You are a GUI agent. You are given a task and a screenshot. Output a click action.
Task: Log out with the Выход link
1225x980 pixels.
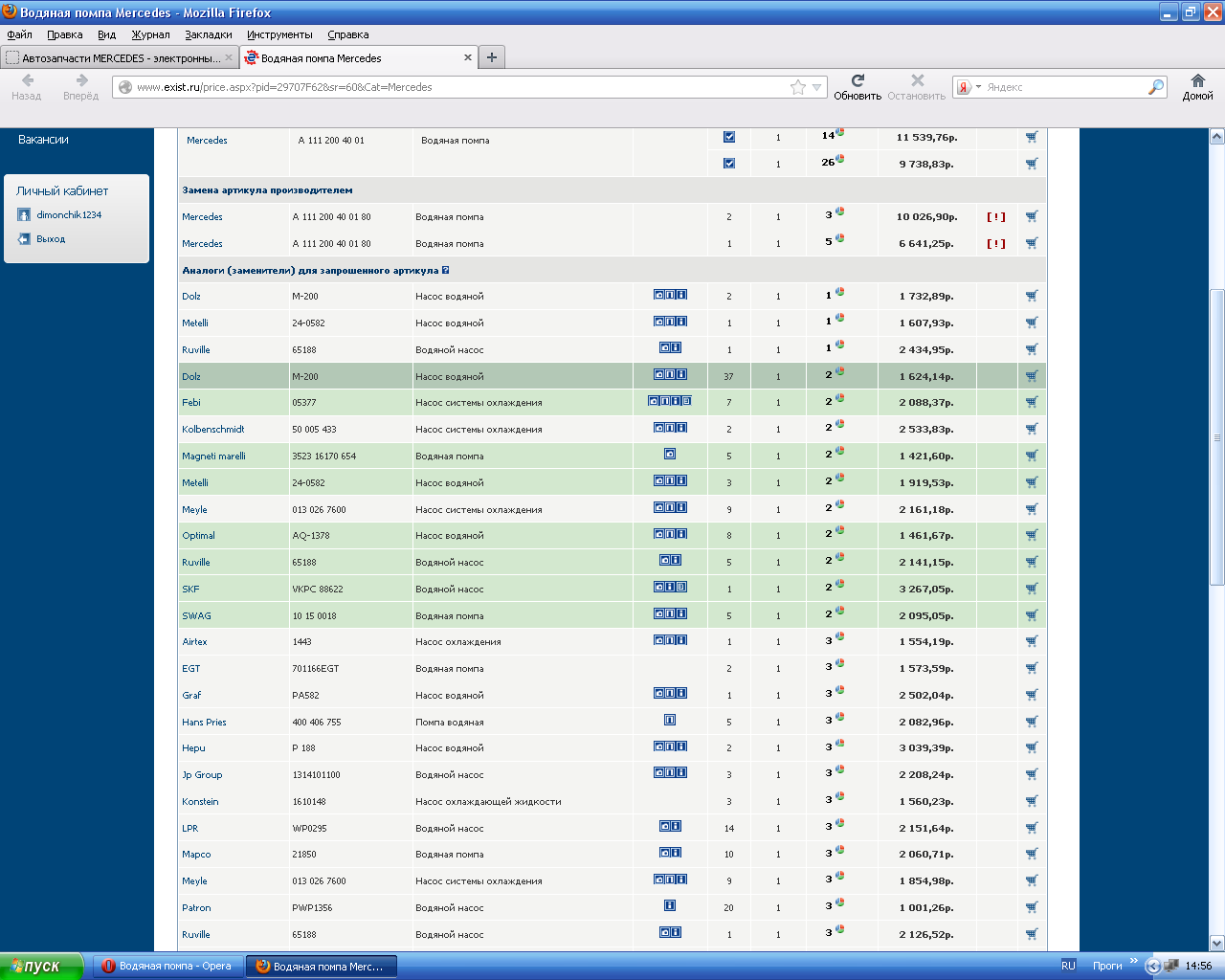pyautogui.click(x=51, y=238)
